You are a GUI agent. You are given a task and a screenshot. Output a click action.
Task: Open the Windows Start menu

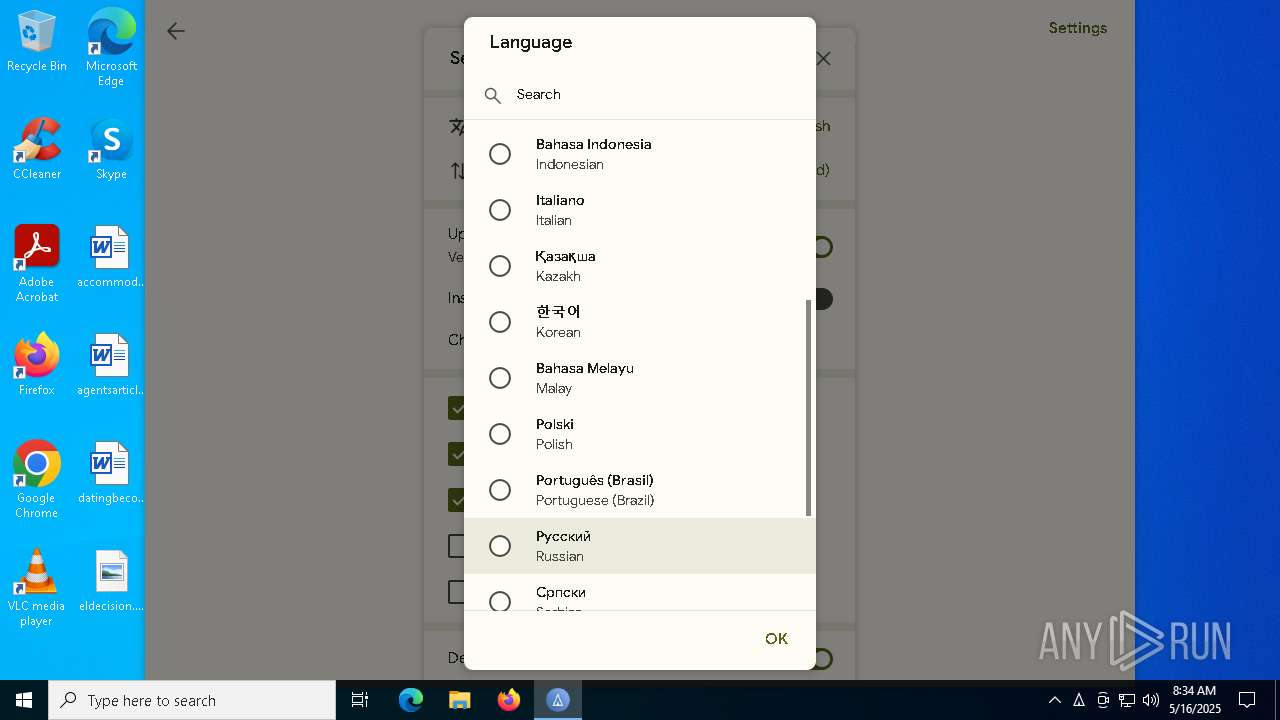tap(24, 700)
